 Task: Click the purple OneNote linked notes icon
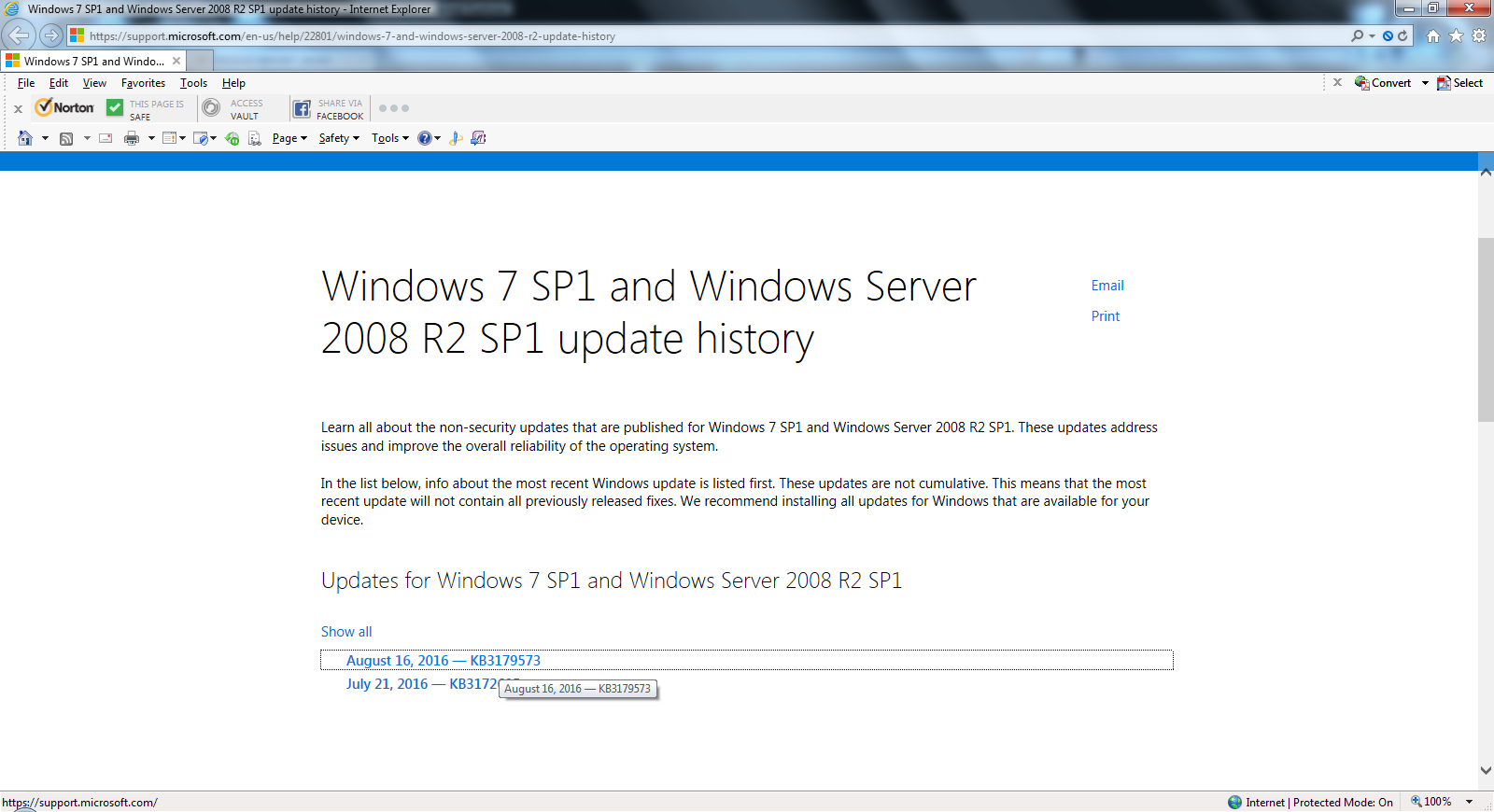(478, 138)
